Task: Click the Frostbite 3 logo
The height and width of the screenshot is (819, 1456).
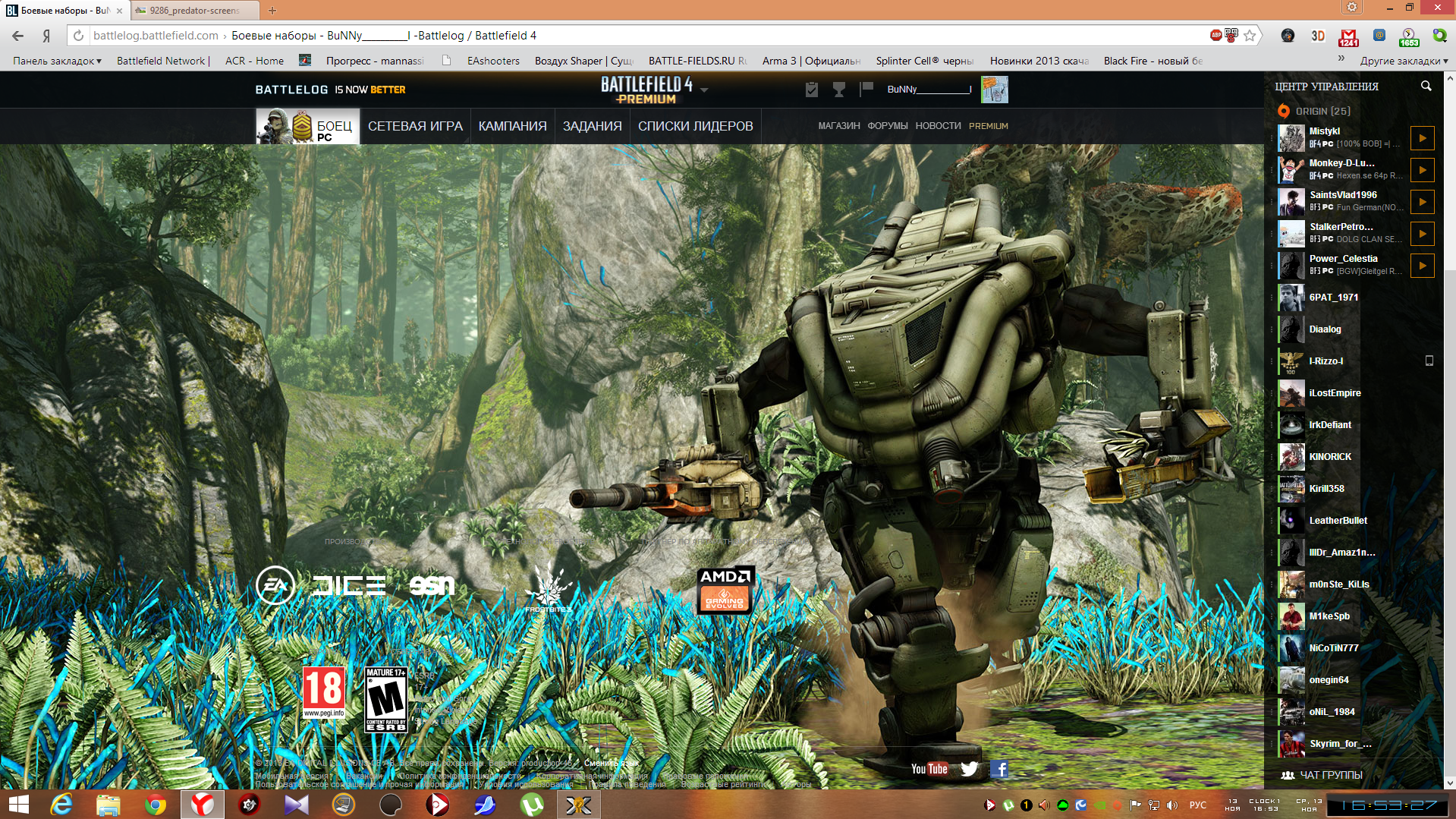Action: [548, 587]
